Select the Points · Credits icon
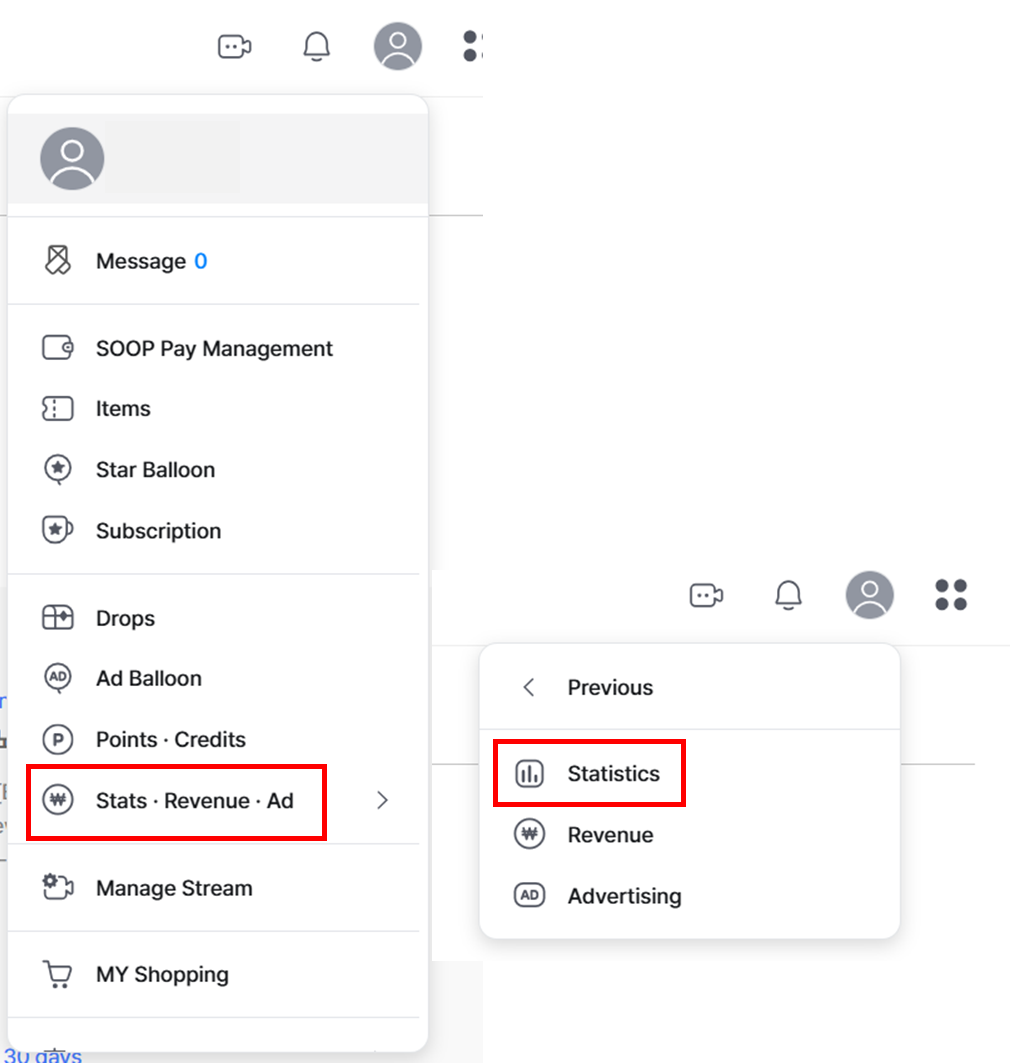 tap(58, 739)
